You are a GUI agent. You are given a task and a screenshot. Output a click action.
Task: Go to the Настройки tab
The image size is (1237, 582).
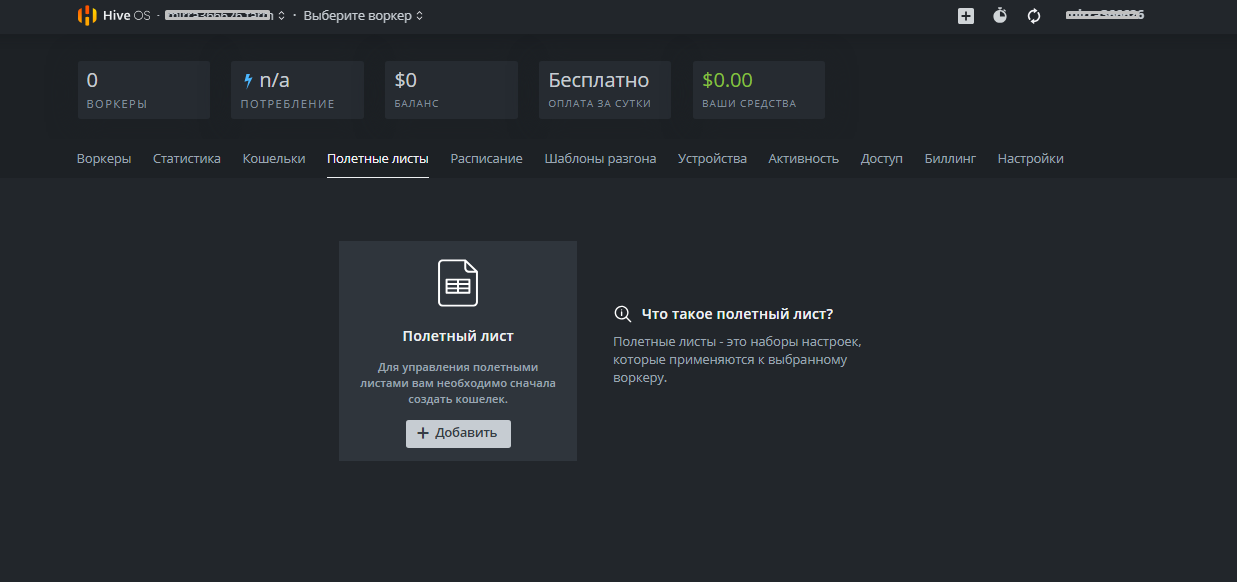[x=1030, y=159]
